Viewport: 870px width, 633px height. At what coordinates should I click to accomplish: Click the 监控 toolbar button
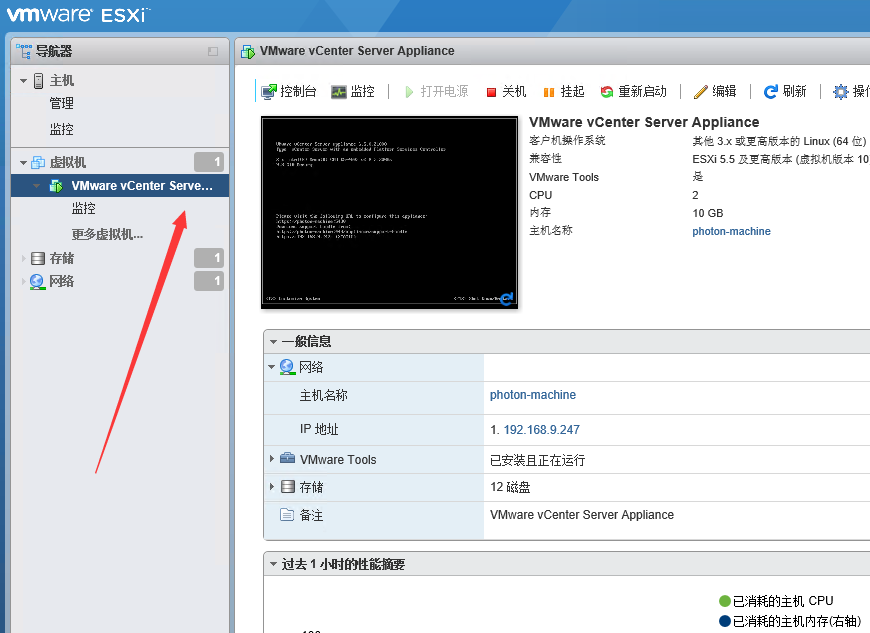click(353, 91)
